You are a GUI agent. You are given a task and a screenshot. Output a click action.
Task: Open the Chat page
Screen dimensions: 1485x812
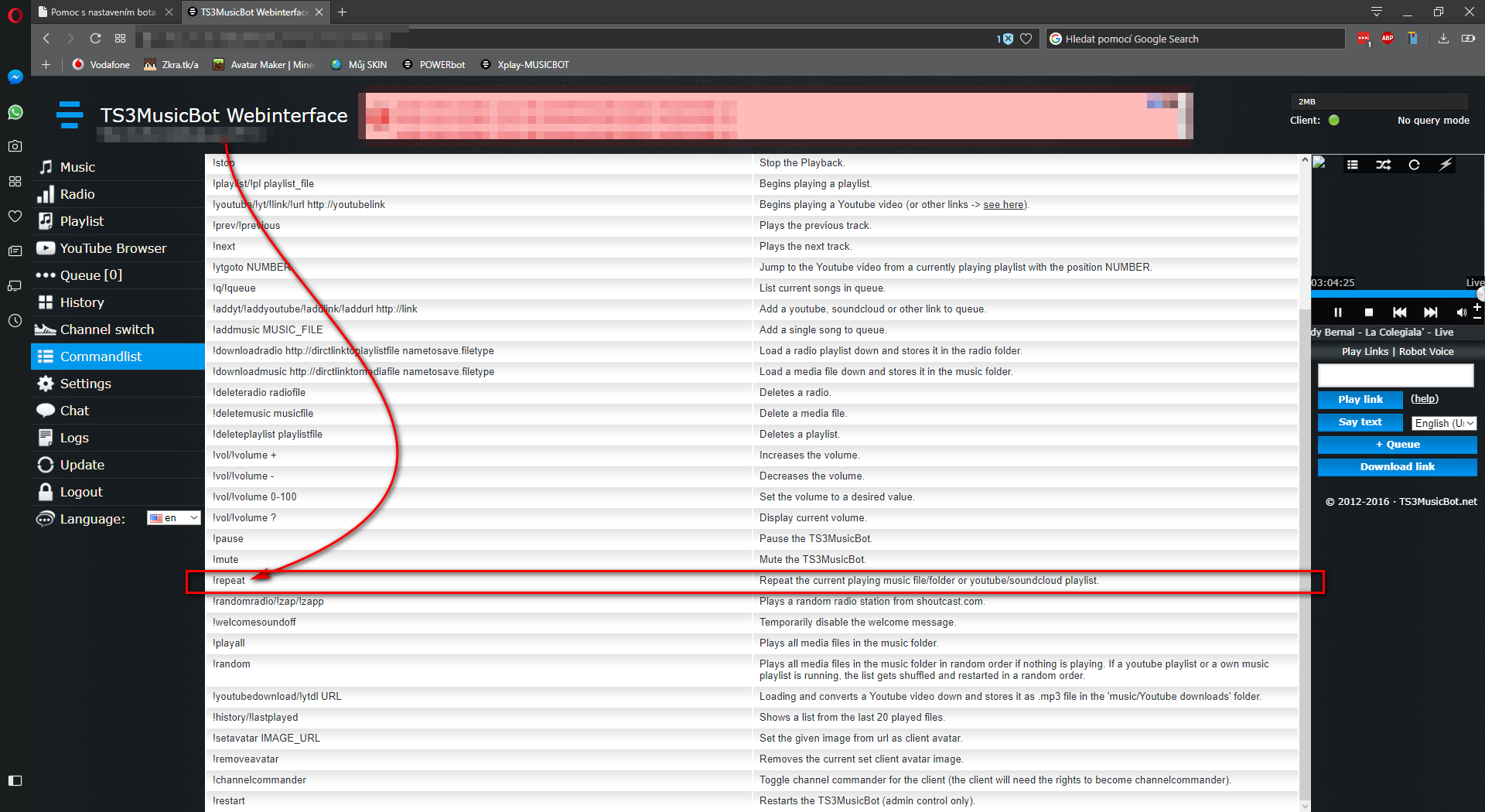pyautogui.click(x=118, y=411)
